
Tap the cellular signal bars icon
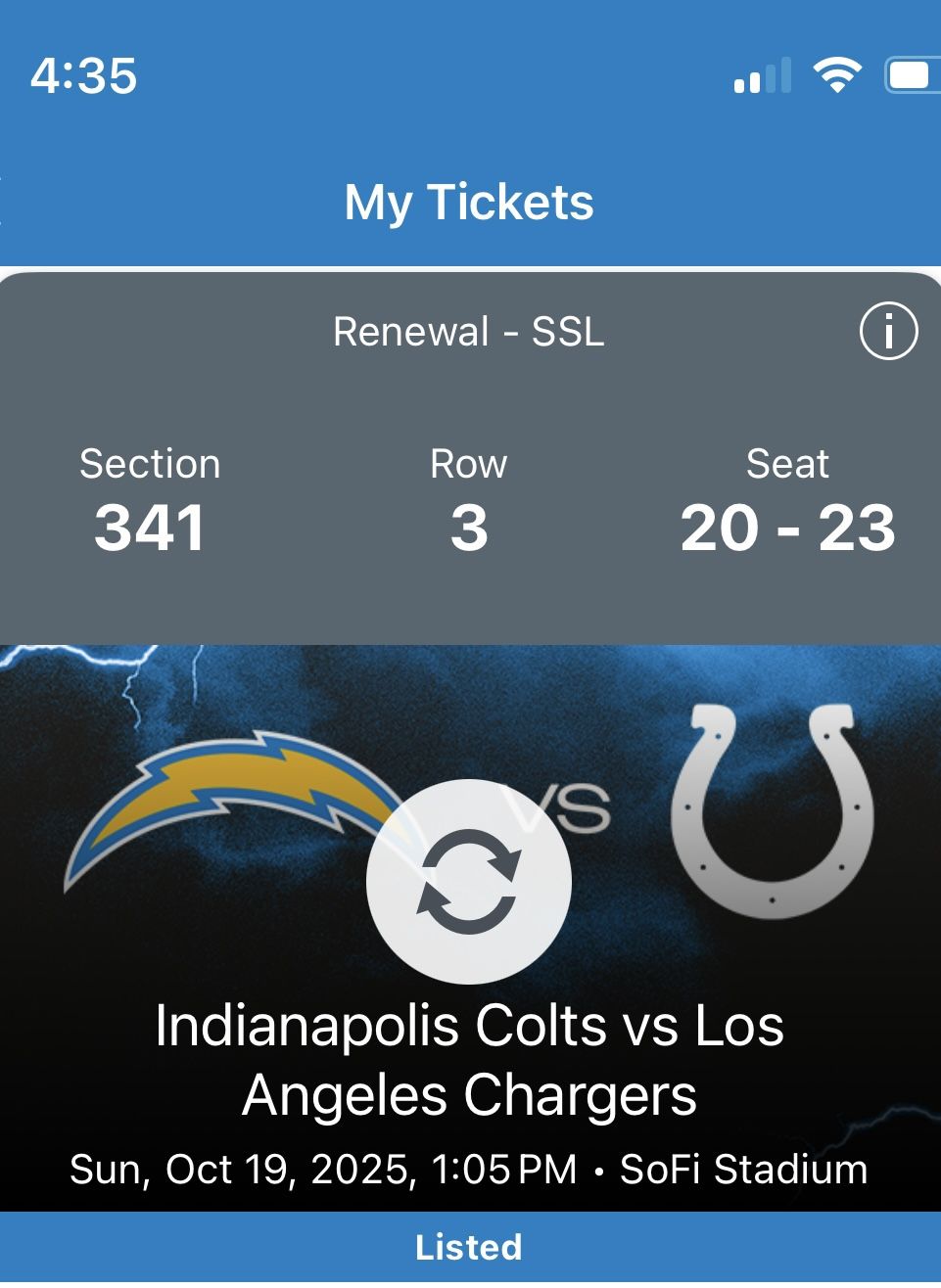pos(762,76)
